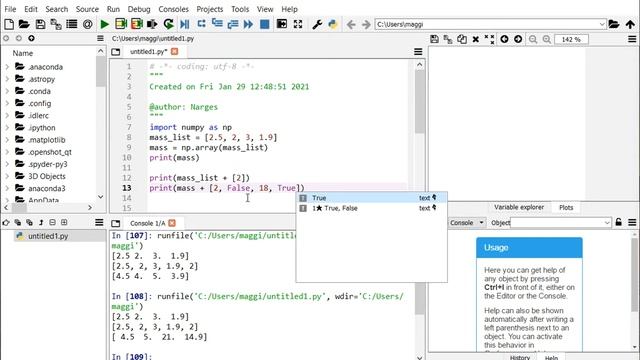Switch to the Plots tab
The image size is (640, 360).
click(x=566, y=207)
